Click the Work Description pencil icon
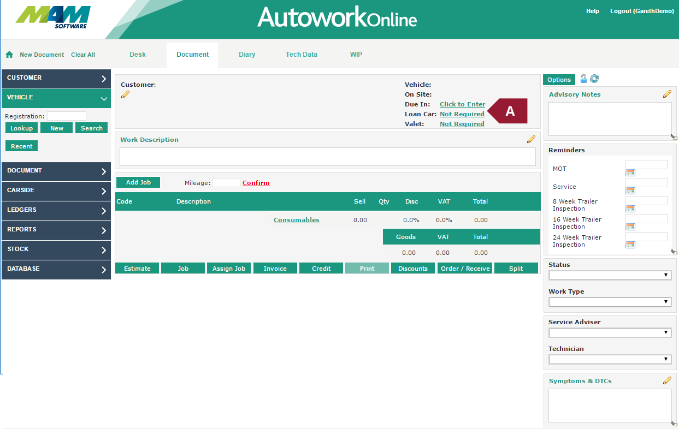This screenshot has width=679, height=429. pos(531,140)
